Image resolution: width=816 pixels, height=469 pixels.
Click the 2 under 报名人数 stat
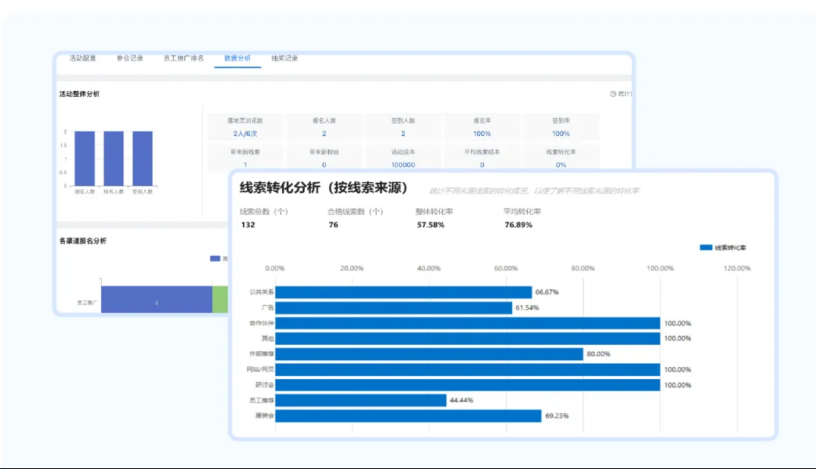pos(324,134)
